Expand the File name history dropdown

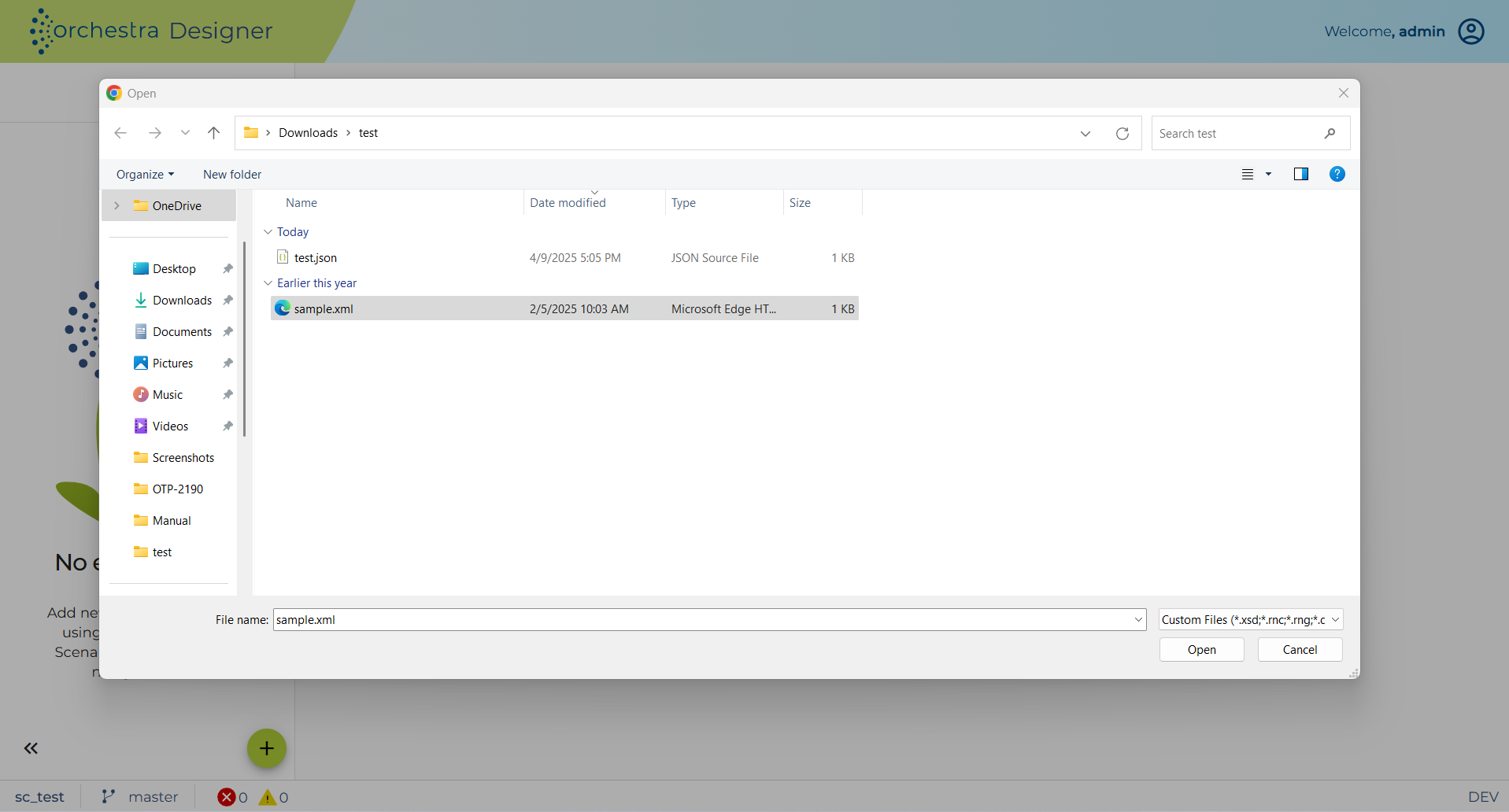coord(1138,620)
